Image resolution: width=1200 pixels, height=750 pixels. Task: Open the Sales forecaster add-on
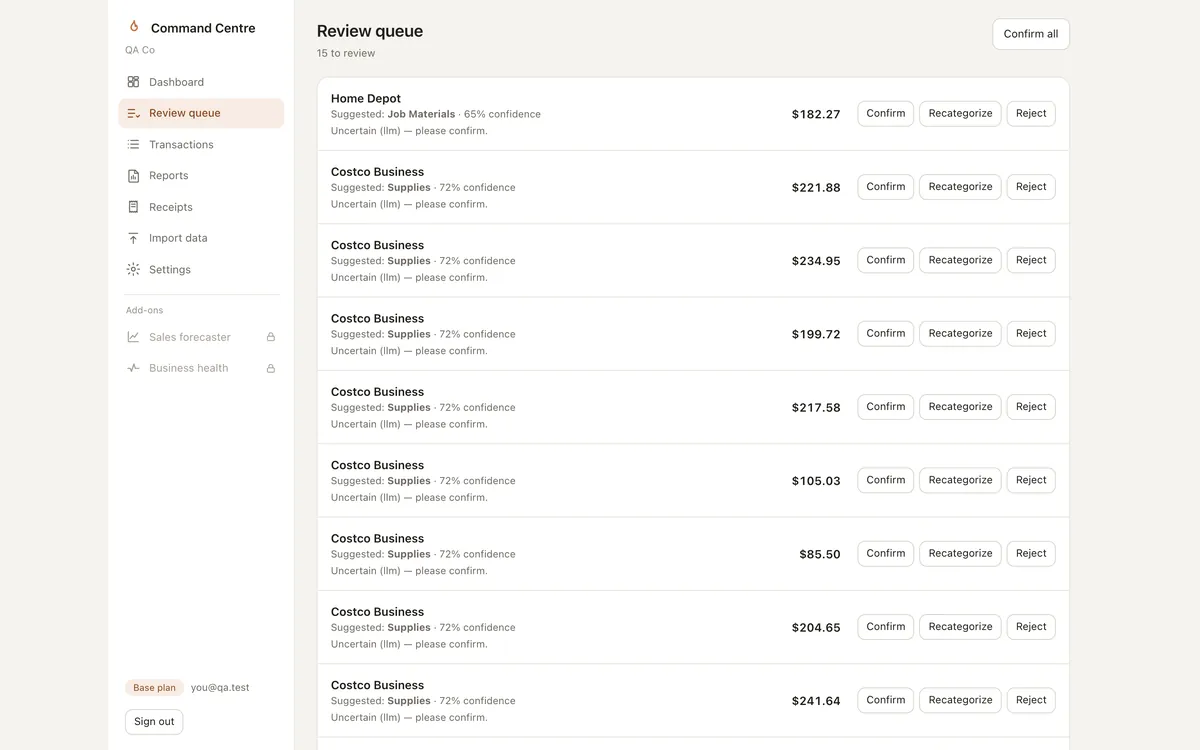coord(201,337)
